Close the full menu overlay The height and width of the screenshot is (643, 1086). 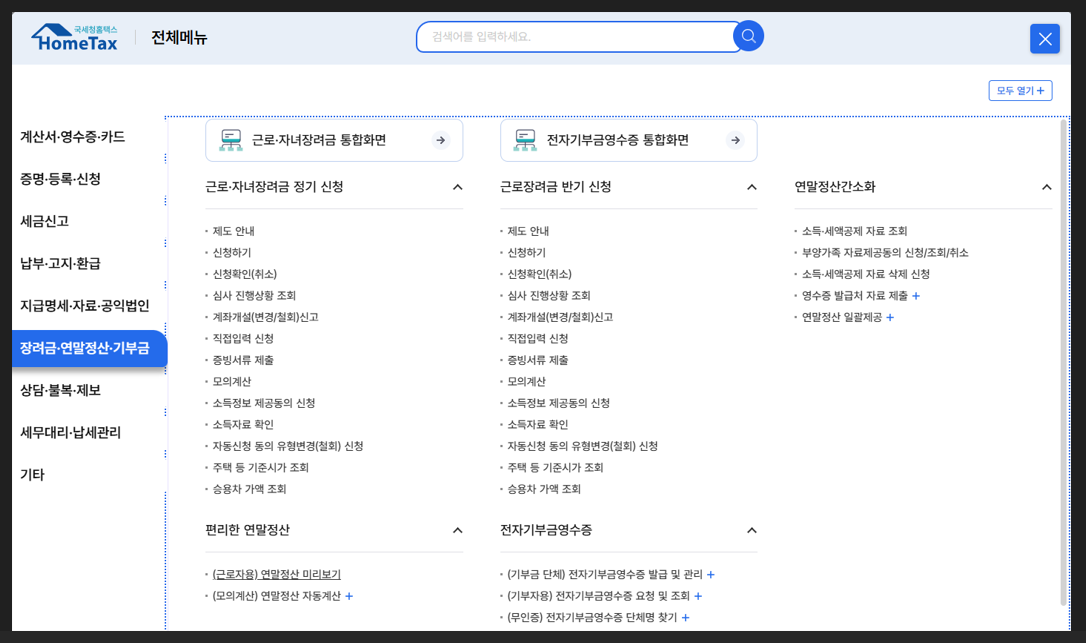pyautogui.click(x=1044, y=38)
